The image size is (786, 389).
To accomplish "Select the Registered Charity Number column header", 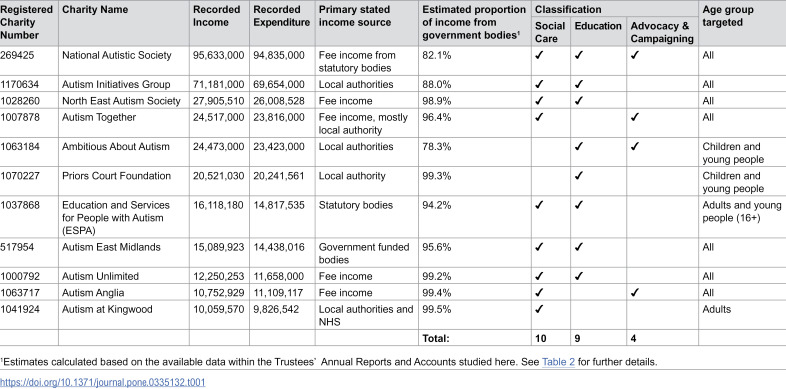I will [29, 23].
